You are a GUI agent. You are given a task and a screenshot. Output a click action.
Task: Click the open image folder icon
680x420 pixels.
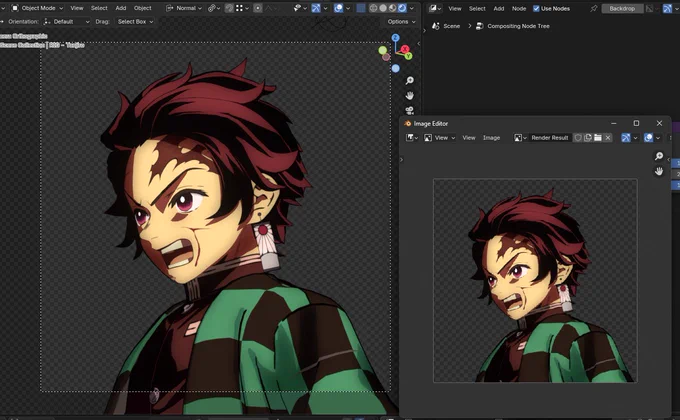(x=598, y=138)
